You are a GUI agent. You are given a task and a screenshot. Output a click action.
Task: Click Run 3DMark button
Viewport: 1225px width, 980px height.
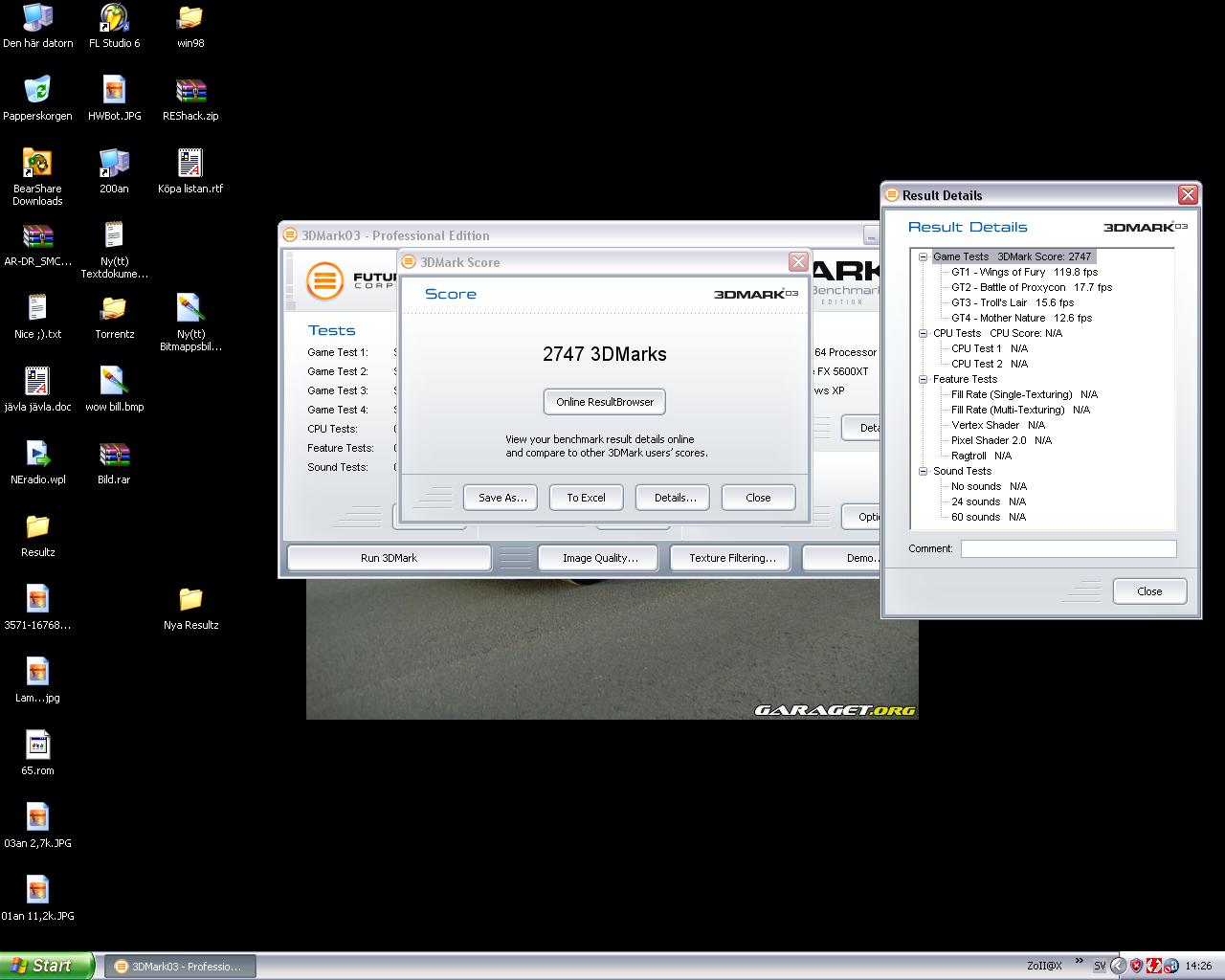pos(389,558)
